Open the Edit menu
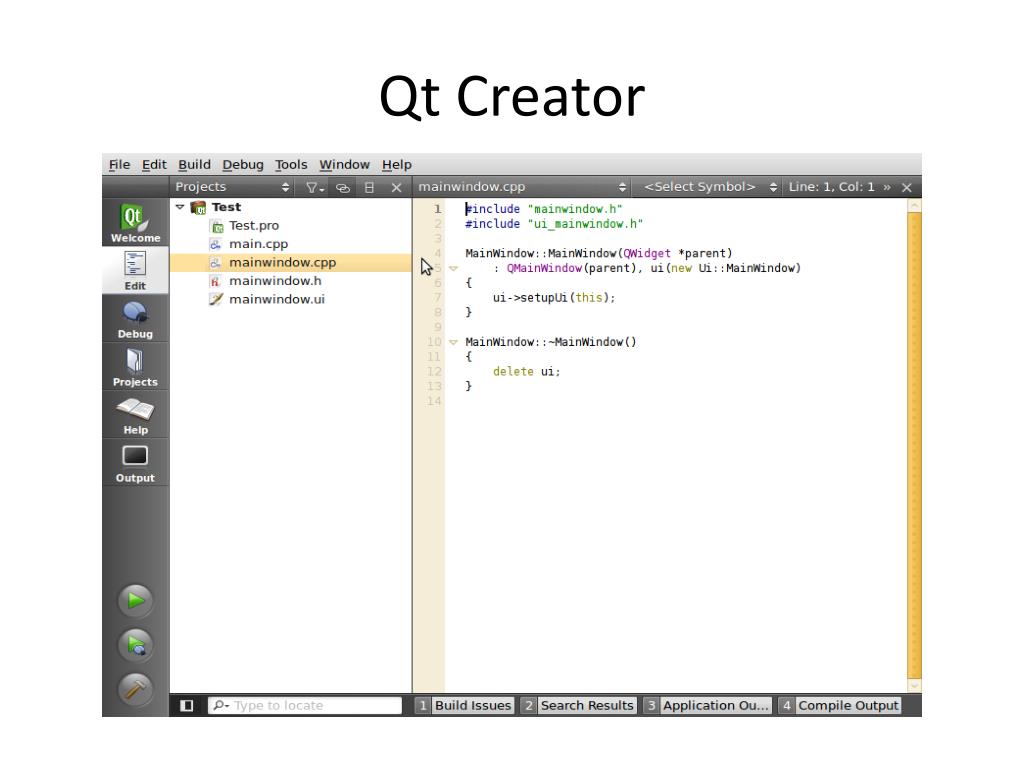Viewport: 1024px width, 768px height. [154, 165]
